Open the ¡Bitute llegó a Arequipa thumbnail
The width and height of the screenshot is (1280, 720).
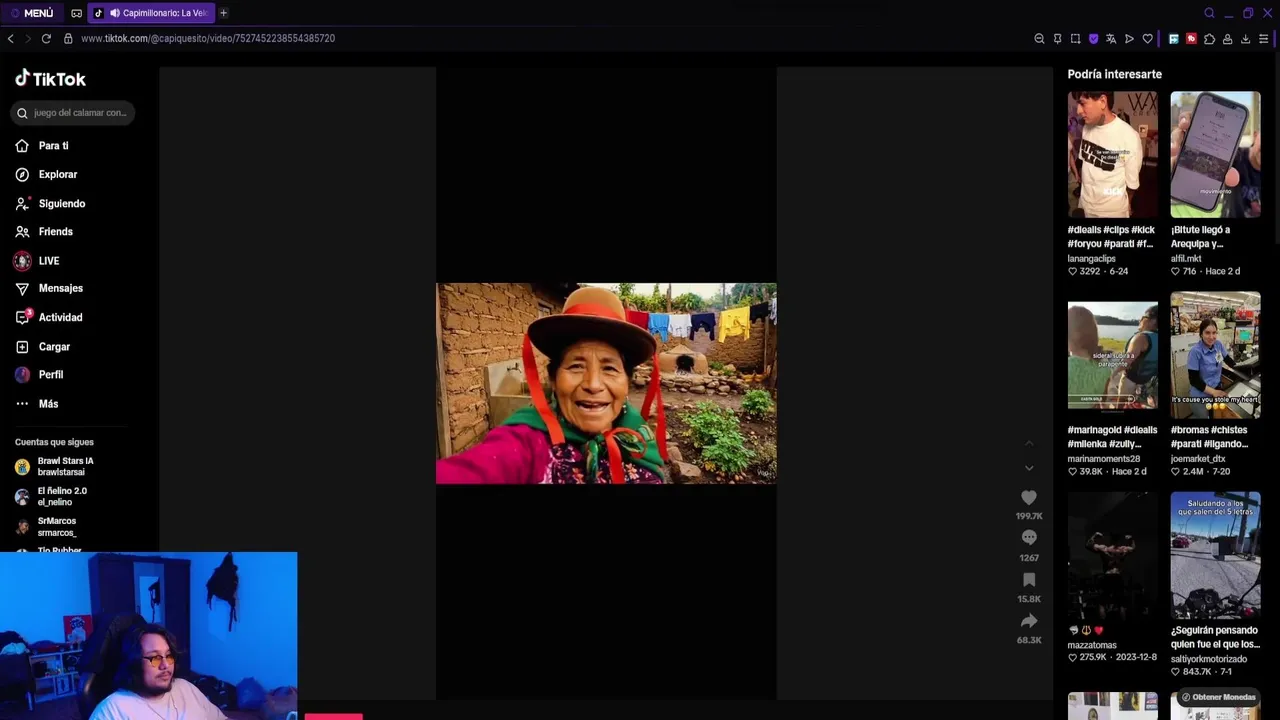pyautogui.click(x=1215, y=155)
